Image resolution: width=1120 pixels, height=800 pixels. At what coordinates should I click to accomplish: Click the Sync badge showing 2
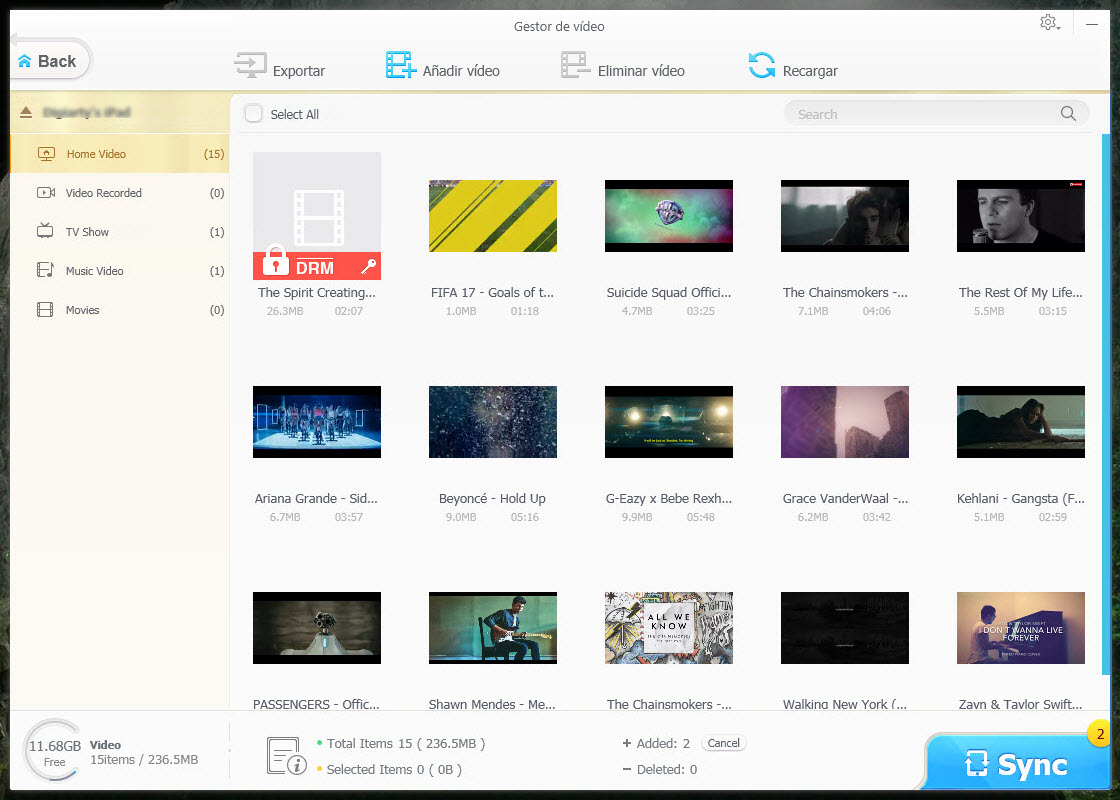coord(1100,734)
